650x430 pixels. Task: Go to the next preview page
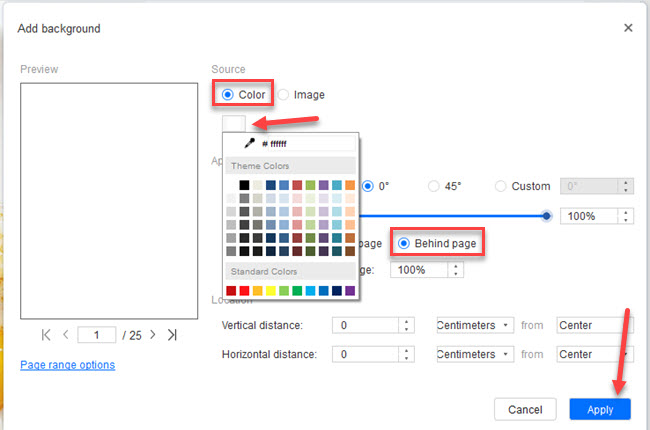point(153,334)
